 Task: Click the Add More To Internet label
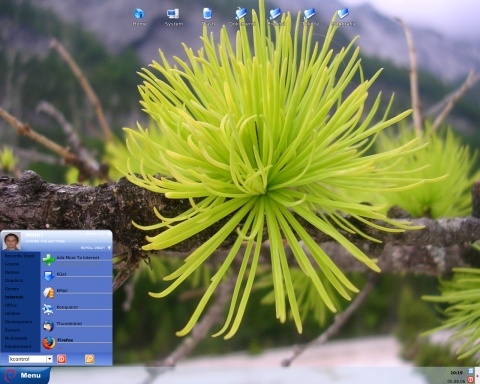pos(78,258)
